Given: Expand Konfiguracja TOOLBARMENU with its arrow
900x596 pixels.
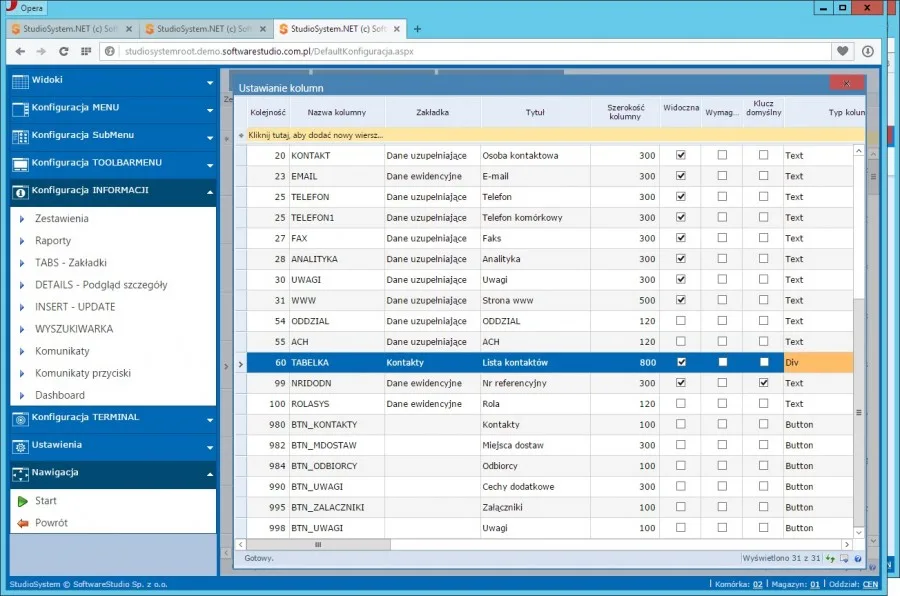Looking at the screenshot, I should [x=210, y=165].
